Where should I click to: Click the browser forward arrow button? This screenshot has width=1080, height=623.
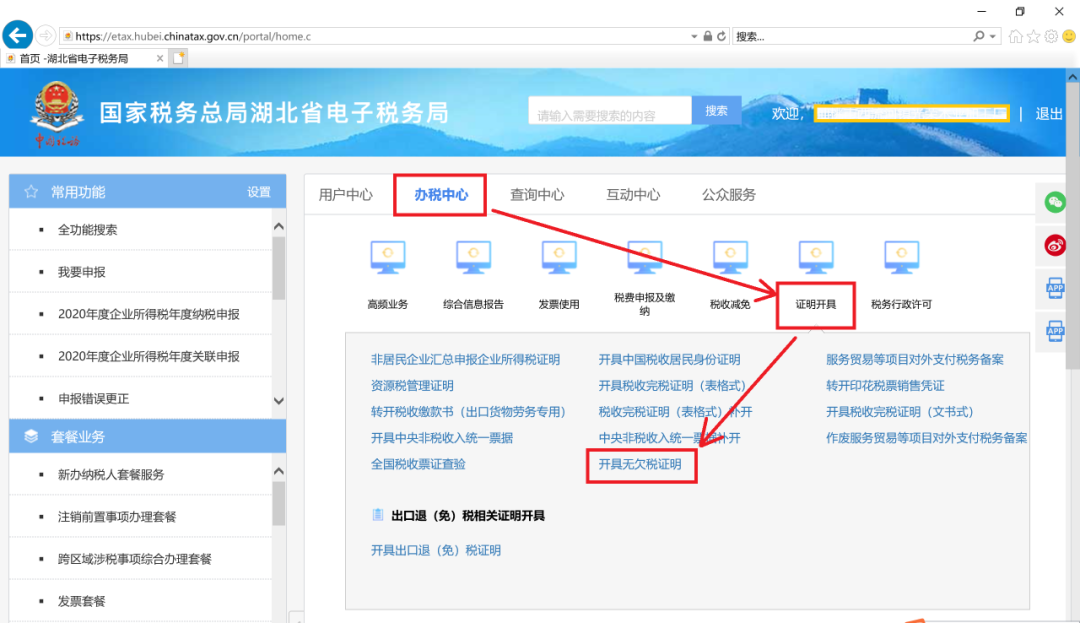(45, 36)
